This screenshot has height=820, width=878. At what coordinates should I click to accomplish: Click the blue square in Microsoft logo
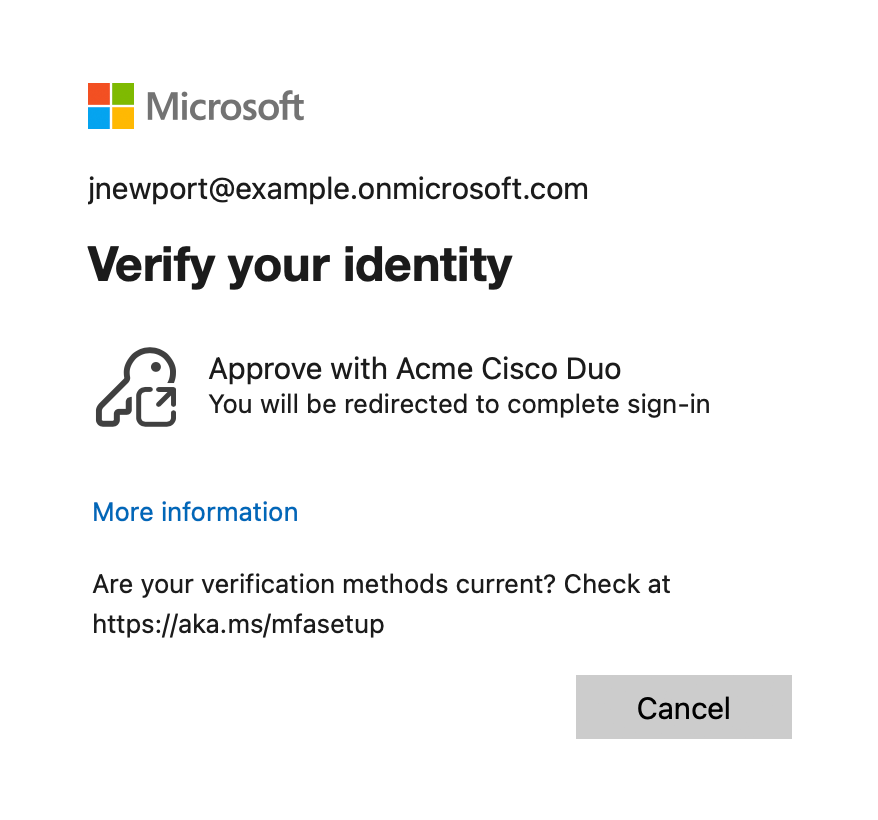pyautogui.click(x=99, y=119)
